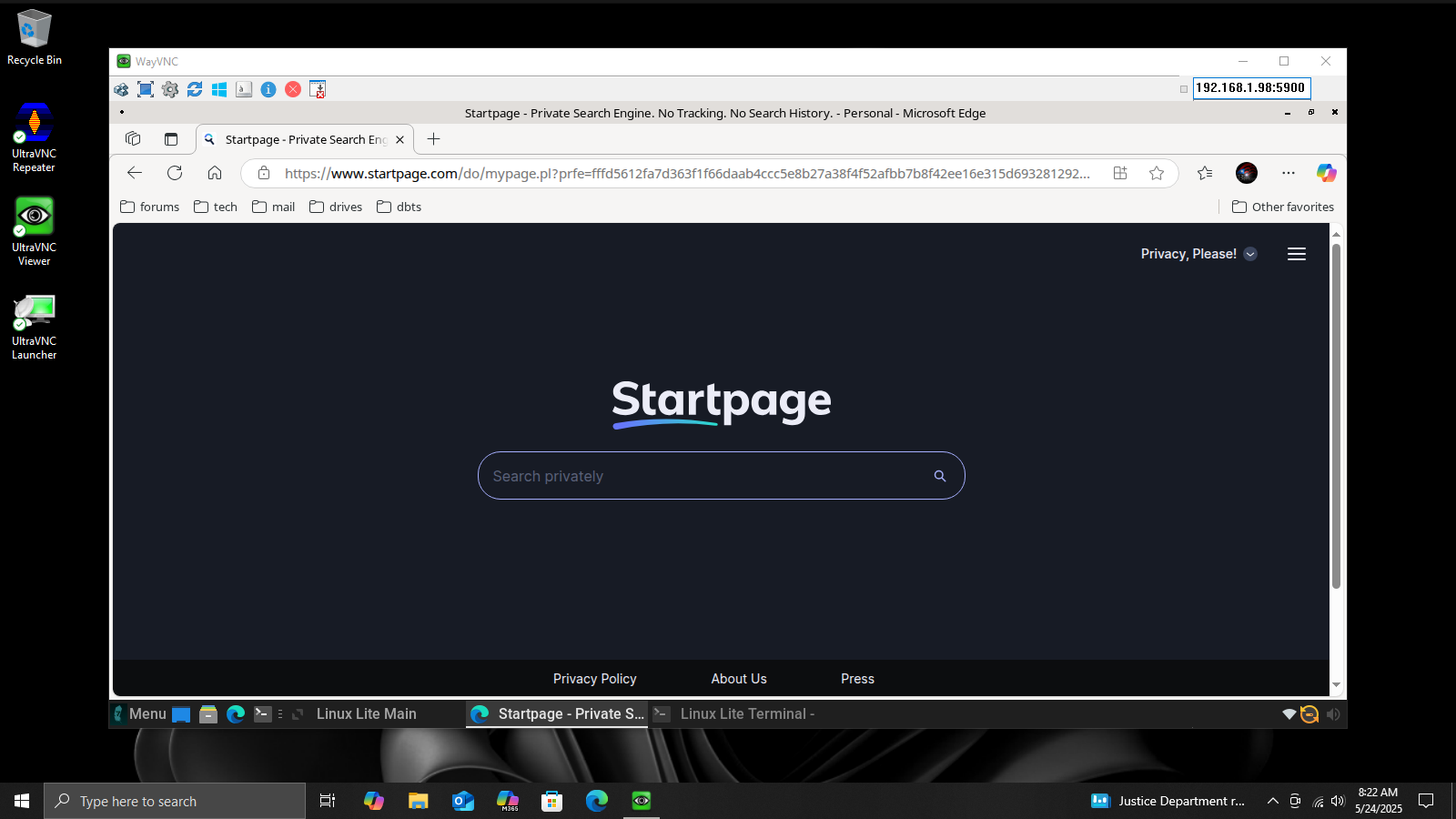Viewport: 1456px width, 819px height.
Task: Launch Edge from Linux Lite panel
Action: tap(236, 714)
